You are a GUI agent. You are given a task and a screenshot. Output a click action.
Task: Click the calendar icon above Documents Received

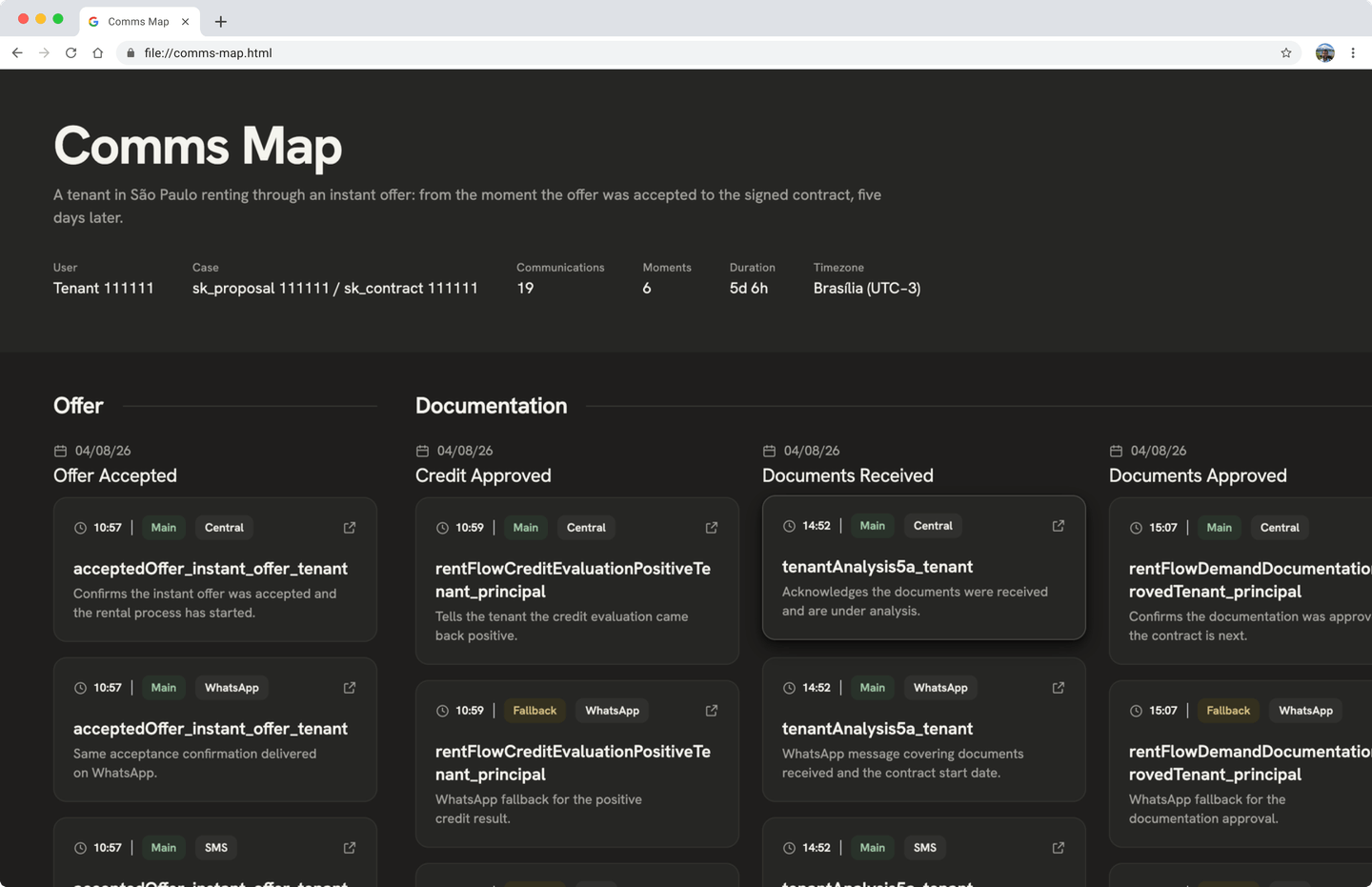point(769,451)
